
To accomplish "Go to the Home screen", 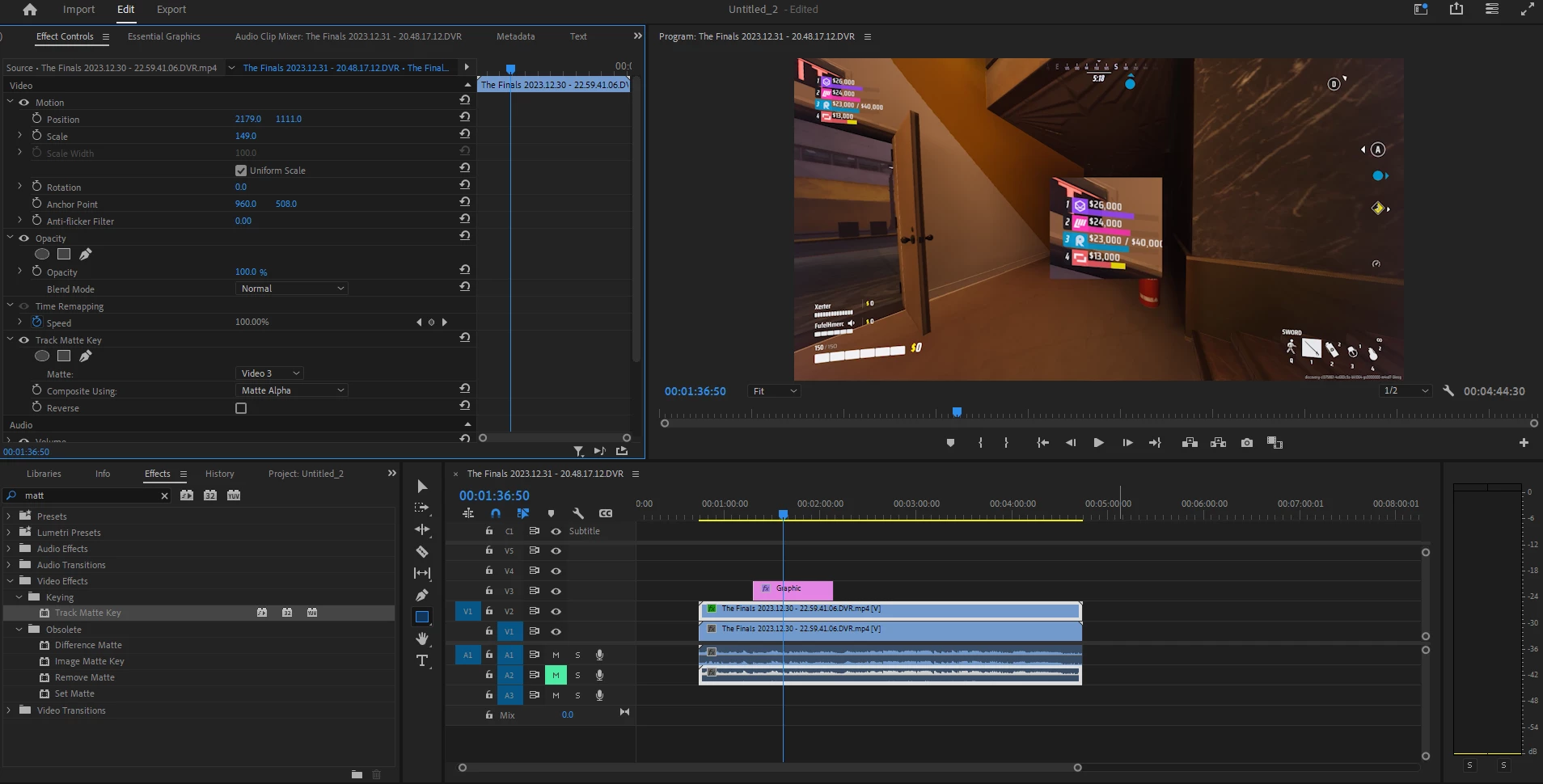I will pos(30,10).
